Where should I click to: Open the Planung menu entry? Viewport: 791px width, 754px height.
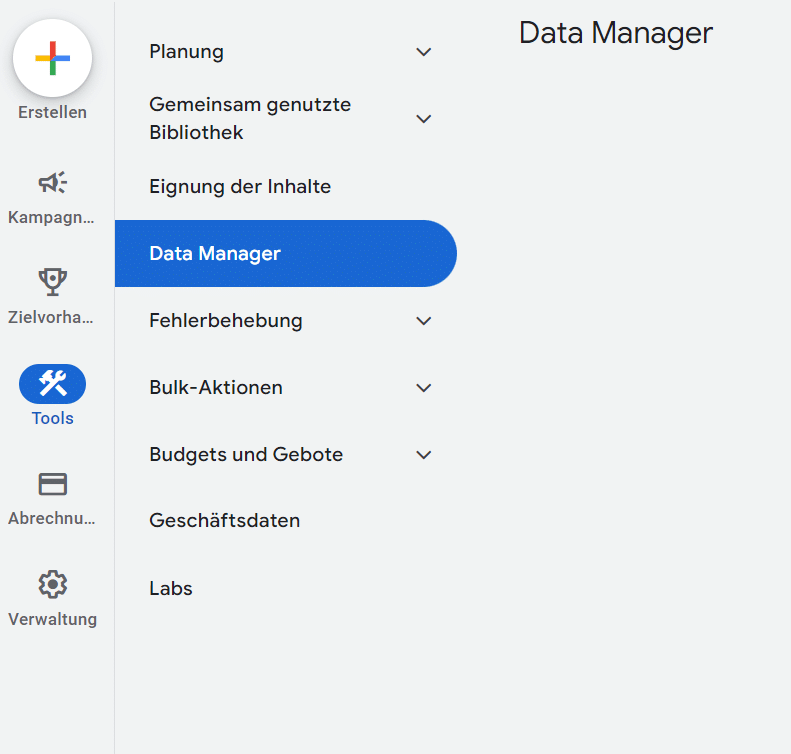point(286,52)
